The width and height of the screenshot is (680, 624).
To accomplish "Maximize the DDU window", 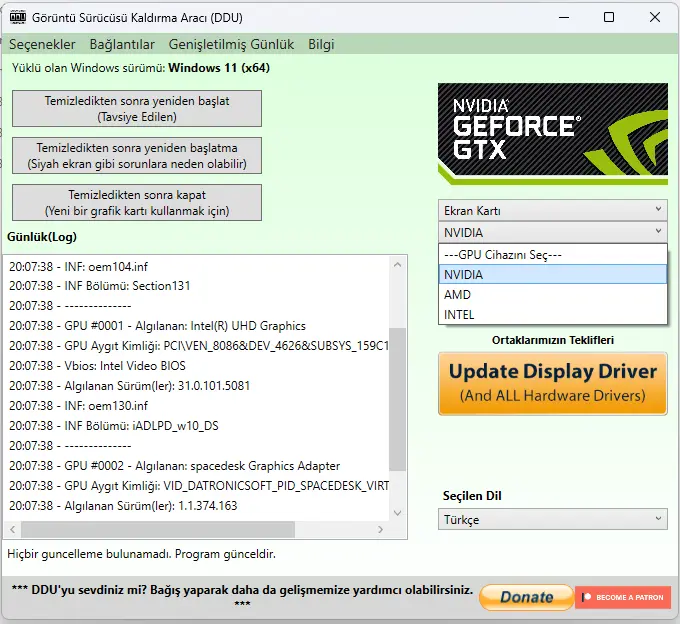I will (x=609, y=17).
